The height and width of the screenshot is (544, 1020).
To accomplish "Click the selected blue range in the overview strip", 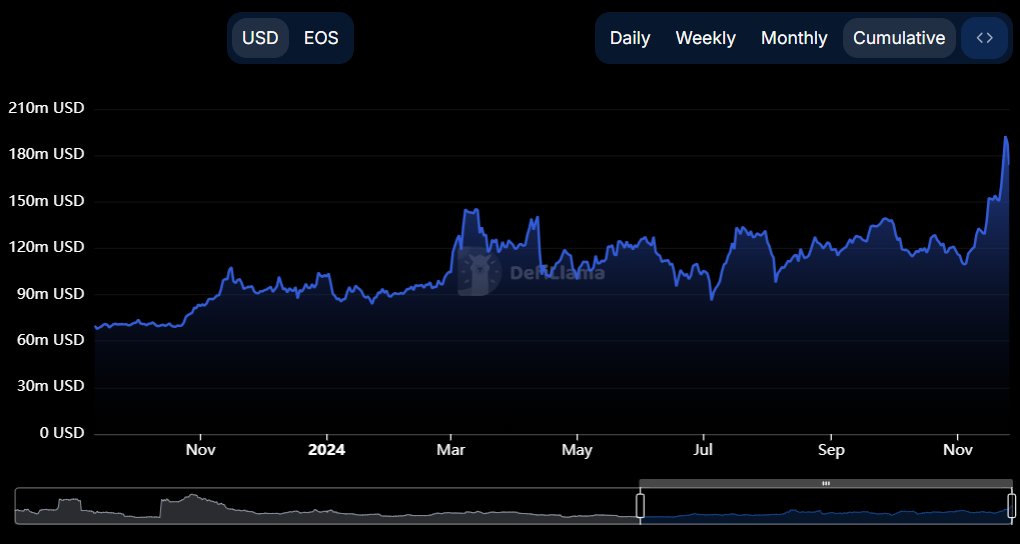I will (x=826, y=508).
